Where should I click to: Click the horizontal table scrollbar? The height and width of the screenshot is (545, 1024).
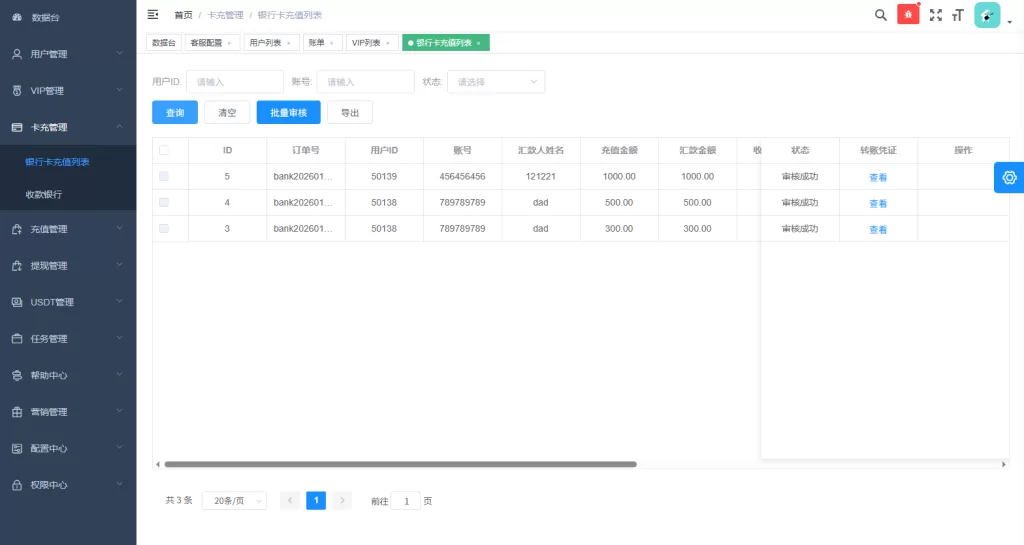click(400, 464)
